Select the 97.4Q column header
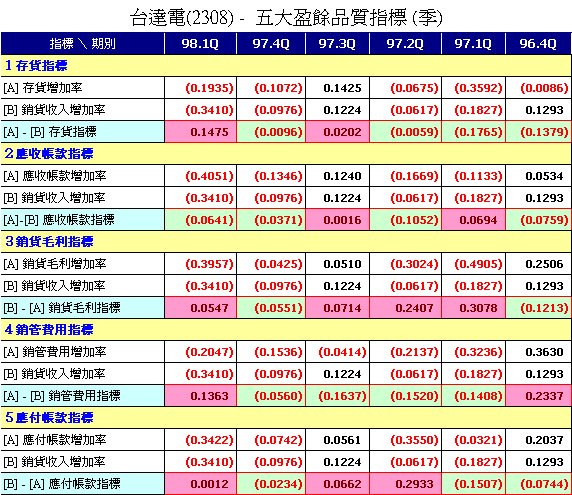This screenshot has width=572, height=495. click(271, 44)
